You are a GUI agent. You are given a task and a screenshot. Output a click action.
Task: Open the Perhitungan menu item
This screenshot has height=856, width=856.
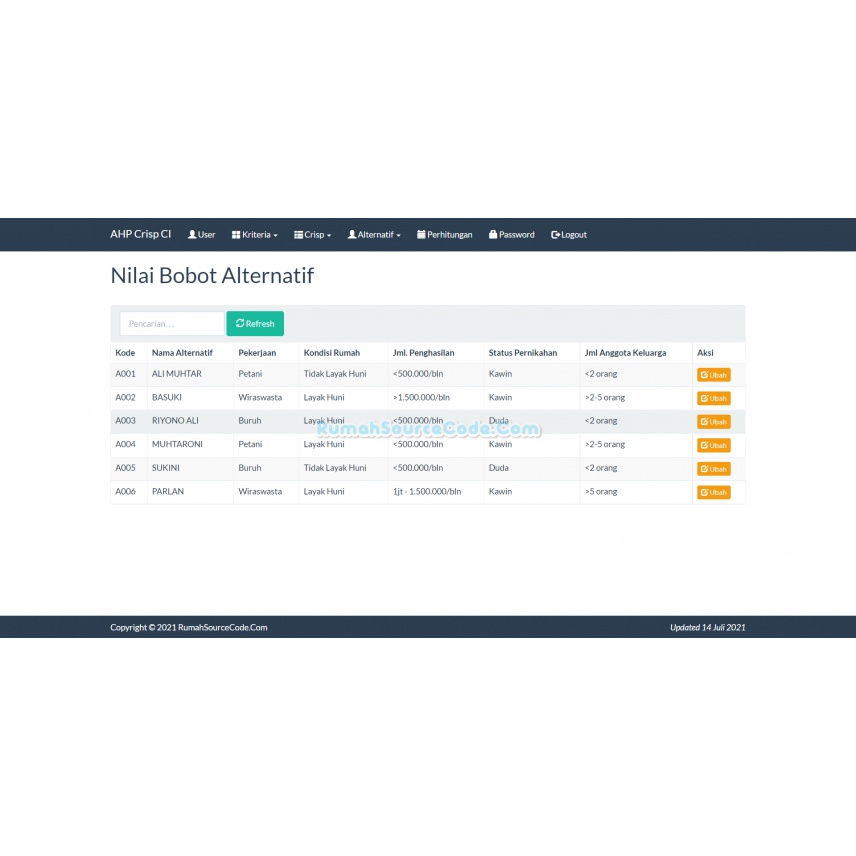[x=444, y=235]
